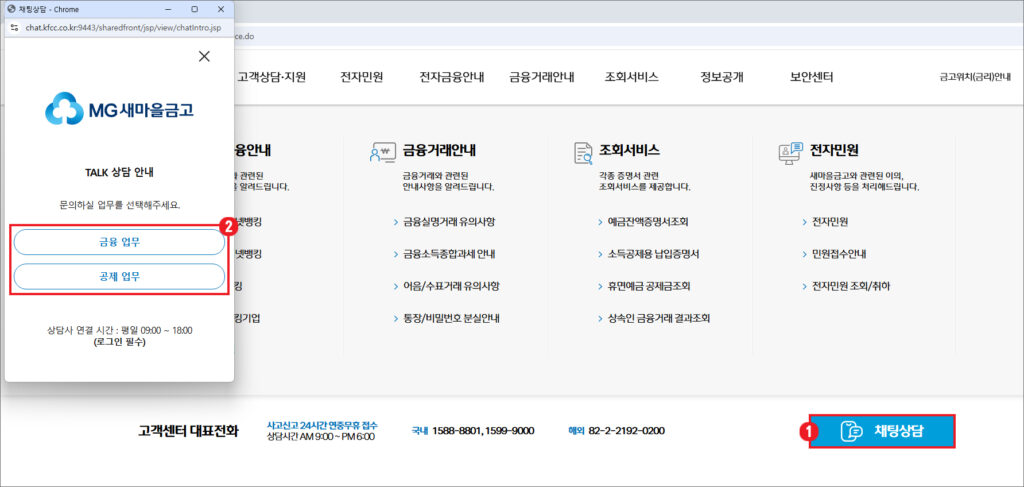Click the MG새마을금고 logo

pos(119,109)
